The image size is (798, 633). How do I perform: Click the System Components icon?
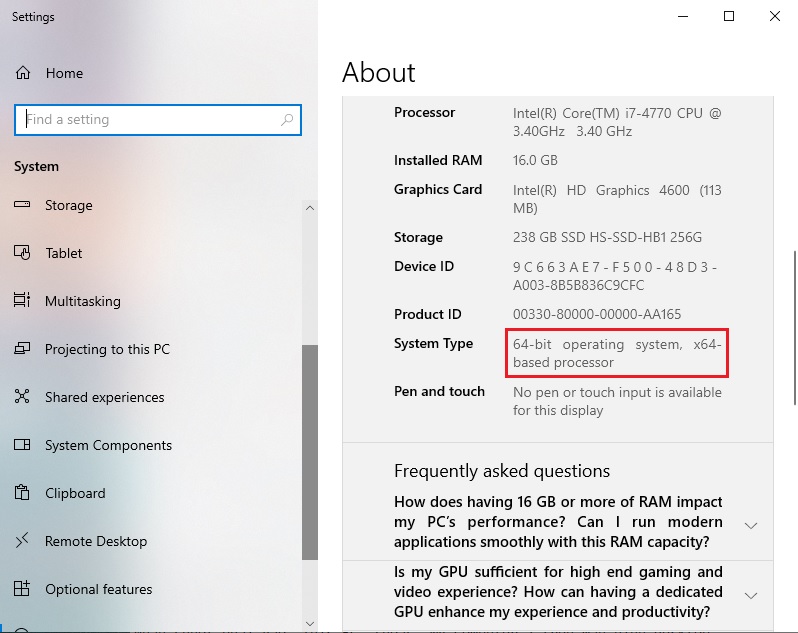click(22, 445)
